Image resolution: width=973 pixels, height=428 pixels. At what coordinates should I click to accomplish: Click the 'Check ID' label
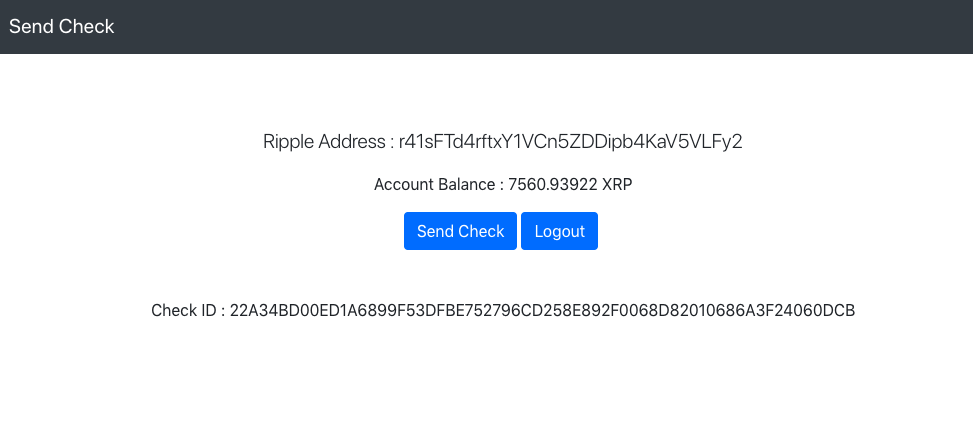[184, 311]
